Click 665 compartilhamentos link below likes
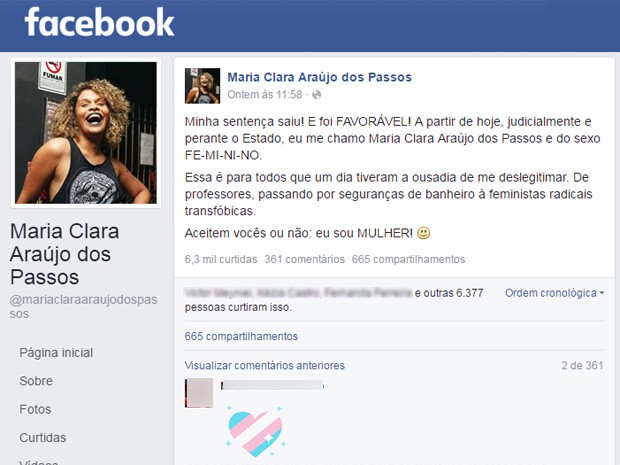Viewport: 620px width, 465px height. 241,336
